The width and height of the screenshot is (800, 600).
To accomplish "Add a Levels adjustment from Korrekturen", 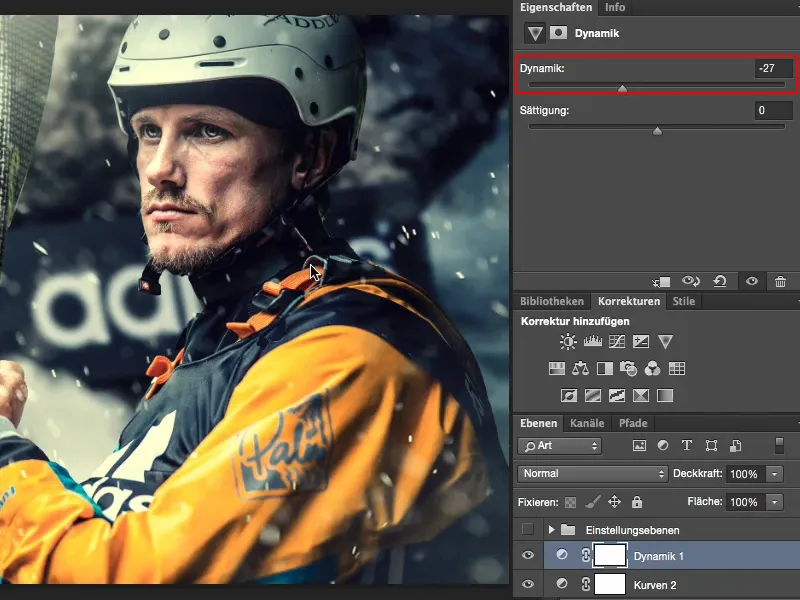I will tap(592, 342).
